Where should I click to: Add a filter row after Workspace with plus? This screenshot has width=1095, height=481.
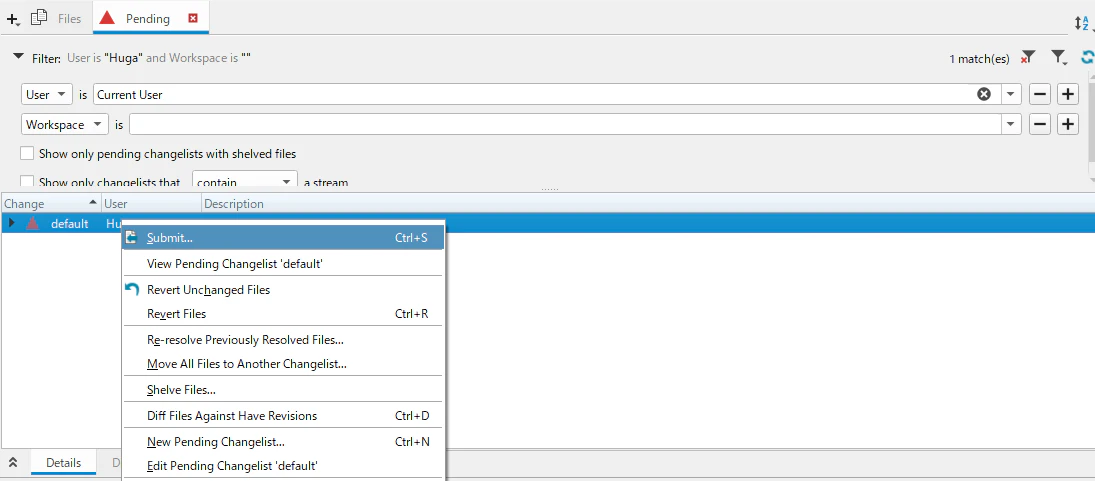(1068, 125)
